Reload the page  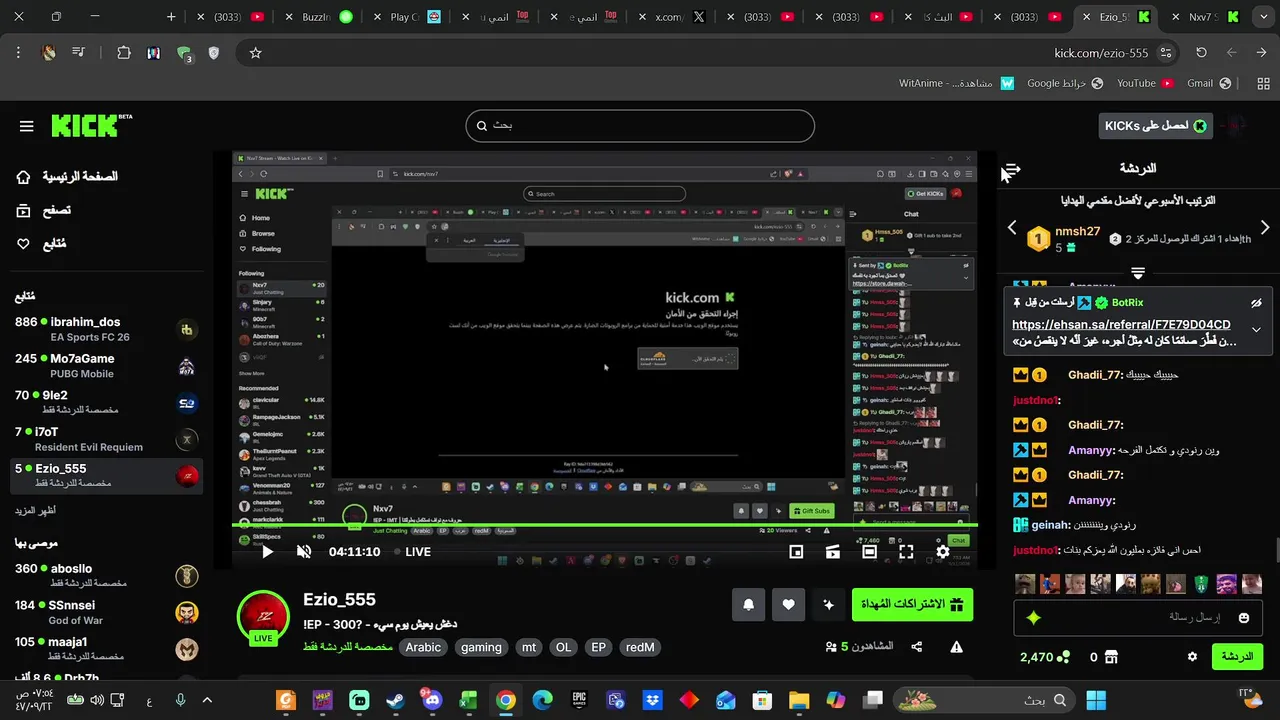tap(1201, 53)
